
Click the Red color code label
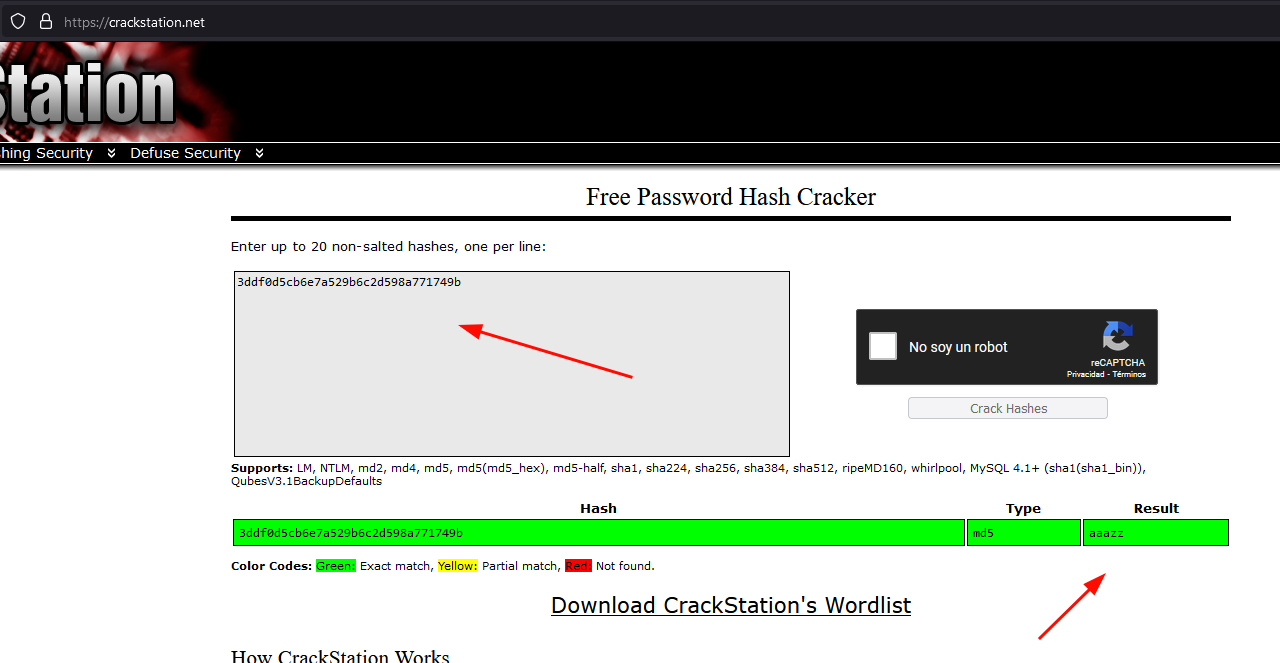pyautogui.click(x=578, y=566)
